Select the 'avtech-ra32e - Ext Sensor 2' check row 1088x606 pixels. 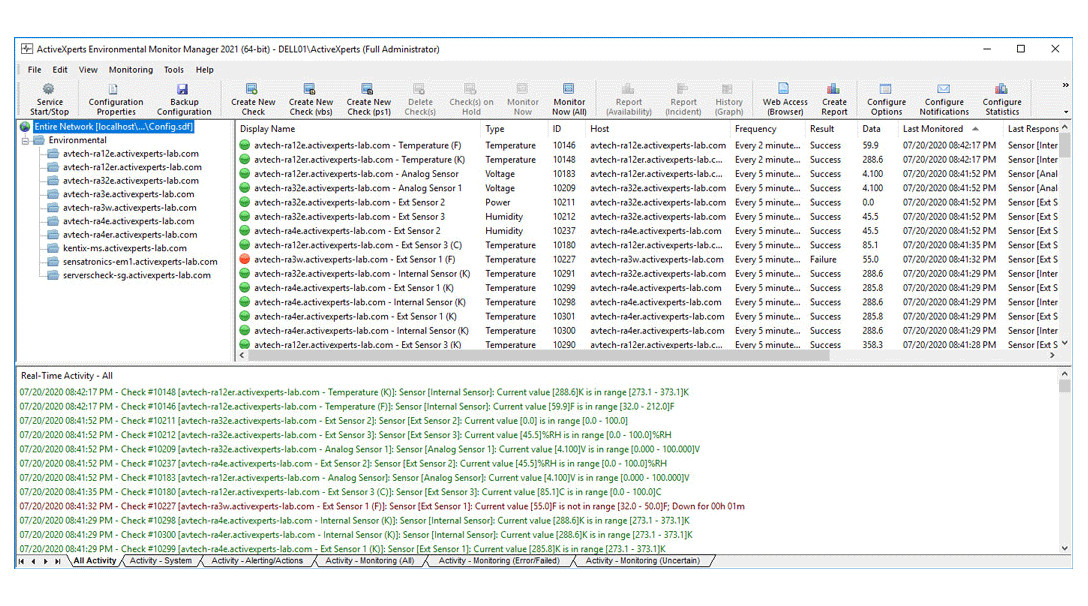click(x=647, y=203)
